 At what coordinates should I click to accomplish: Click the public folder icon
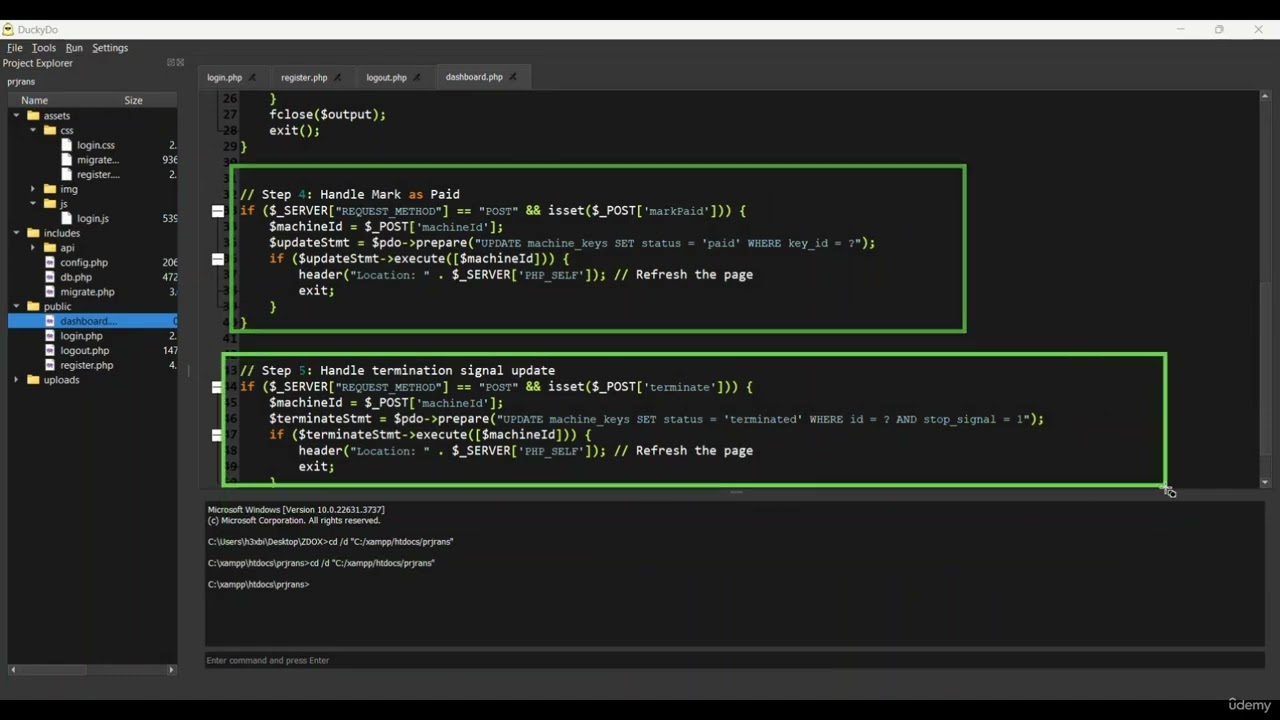pos(33,306)
